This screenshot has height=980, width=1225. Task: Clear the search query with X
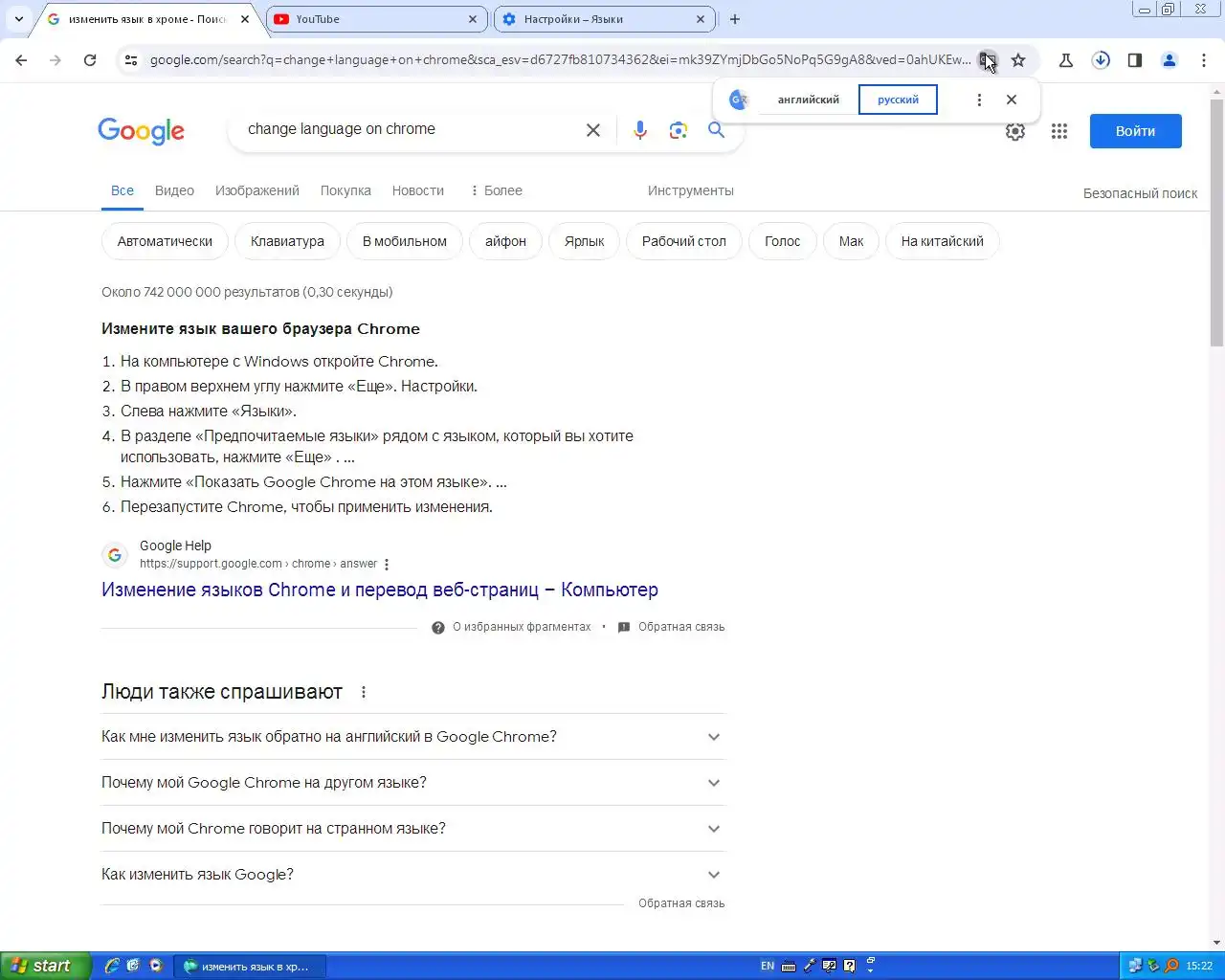pos(593,130)
